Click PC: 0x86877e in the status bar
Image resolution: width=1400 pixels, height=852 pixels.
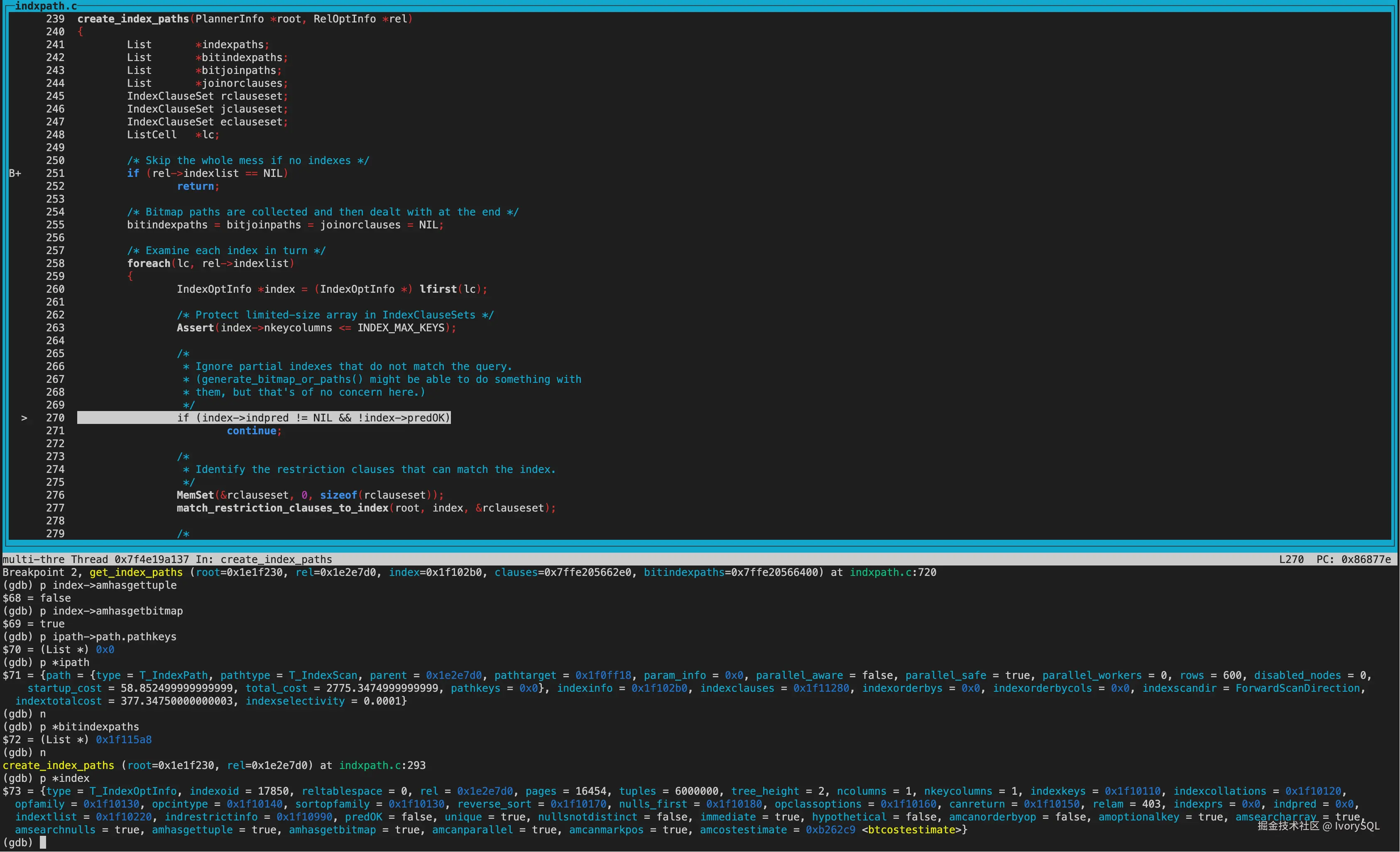1353,559
